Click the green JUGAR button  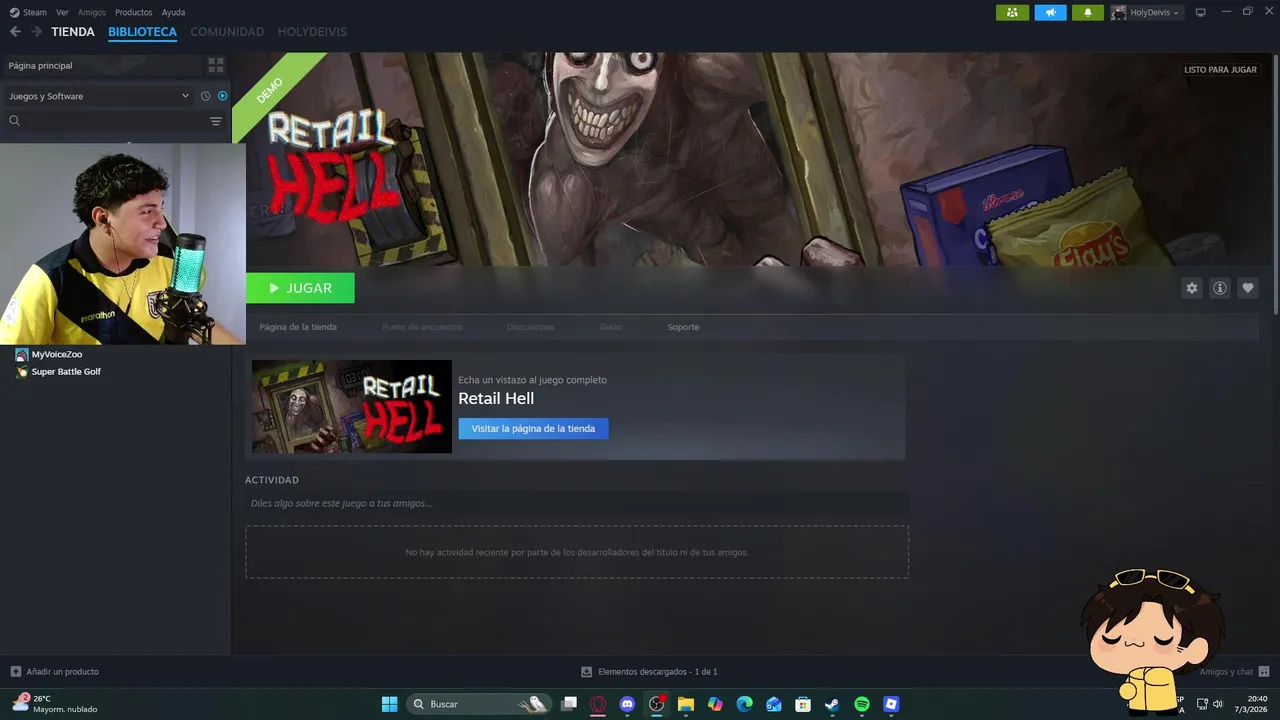pyautogui.click(x=300, y=288)
